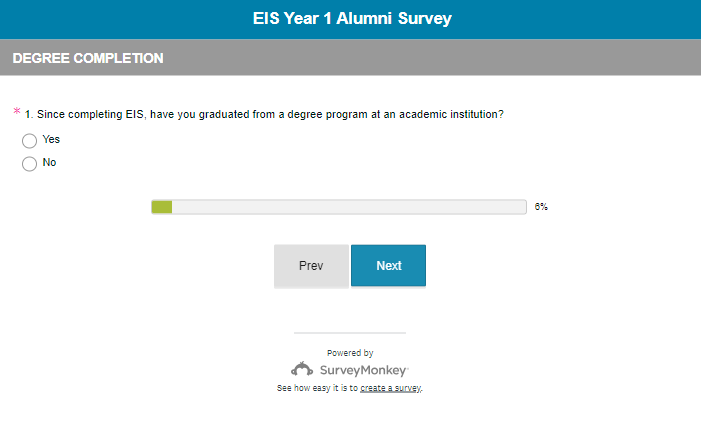This screenshot has width=701, height=434.
Task: Click the "EIS Year 1 Alumni Survey" title
Action: pos(350,18)
